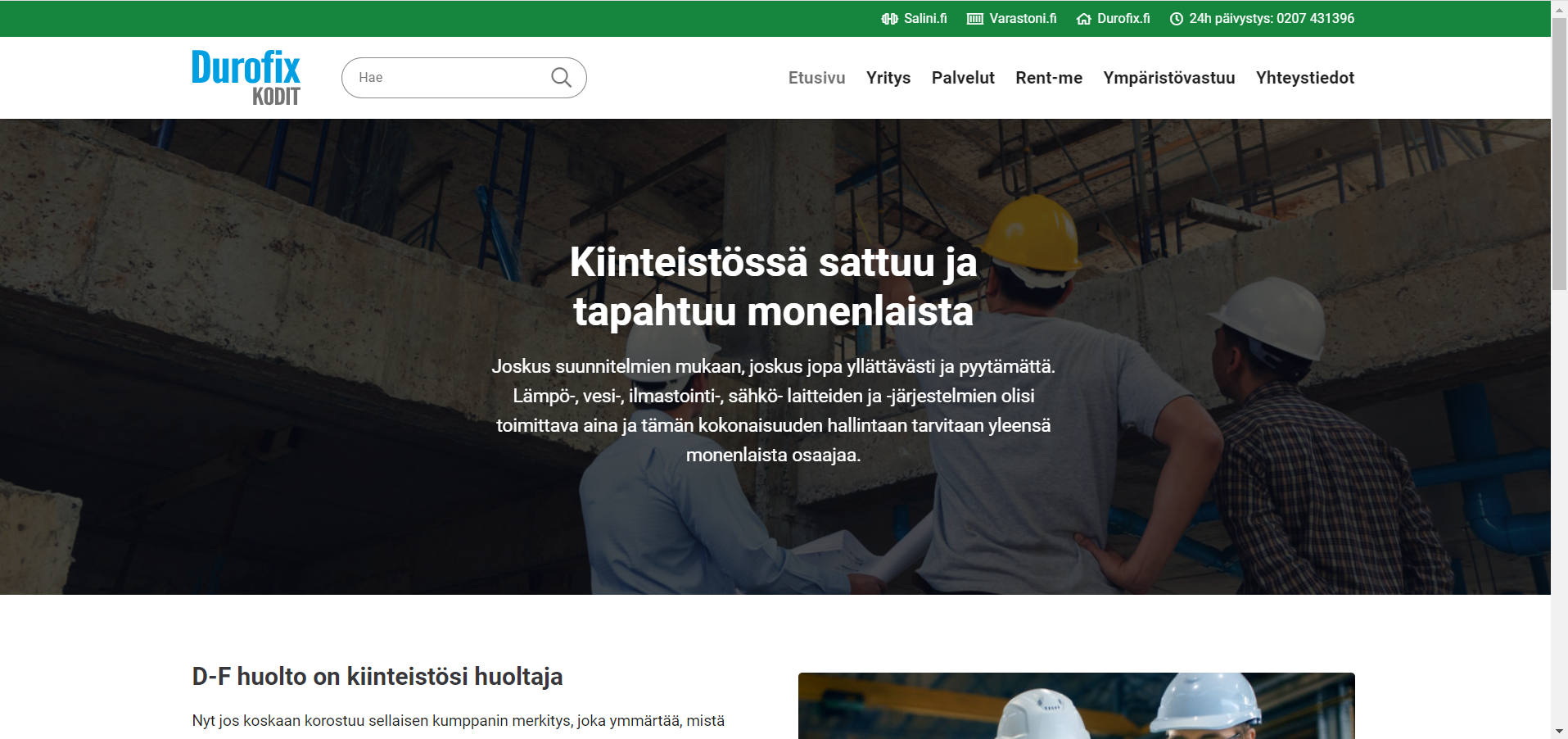
Task: Open Yhteystiedot from the menu
Action: pyautogui.click(x=1304, y=78)
